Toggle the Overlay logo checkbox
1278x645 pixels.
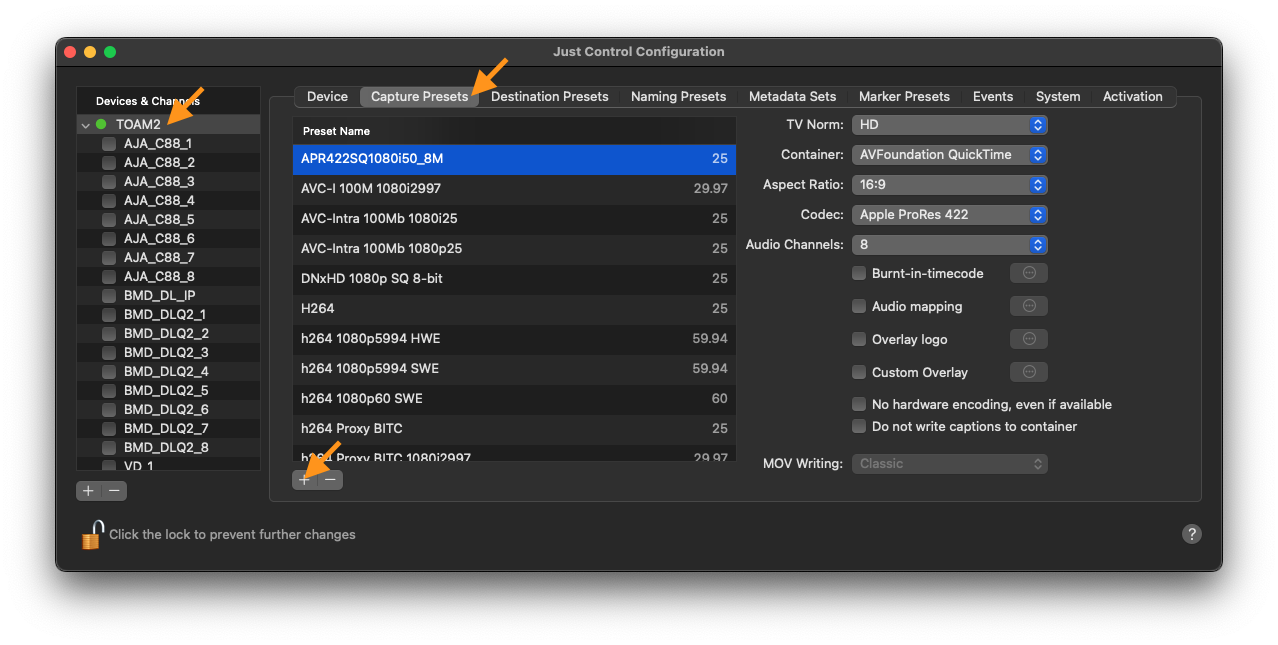859,339
